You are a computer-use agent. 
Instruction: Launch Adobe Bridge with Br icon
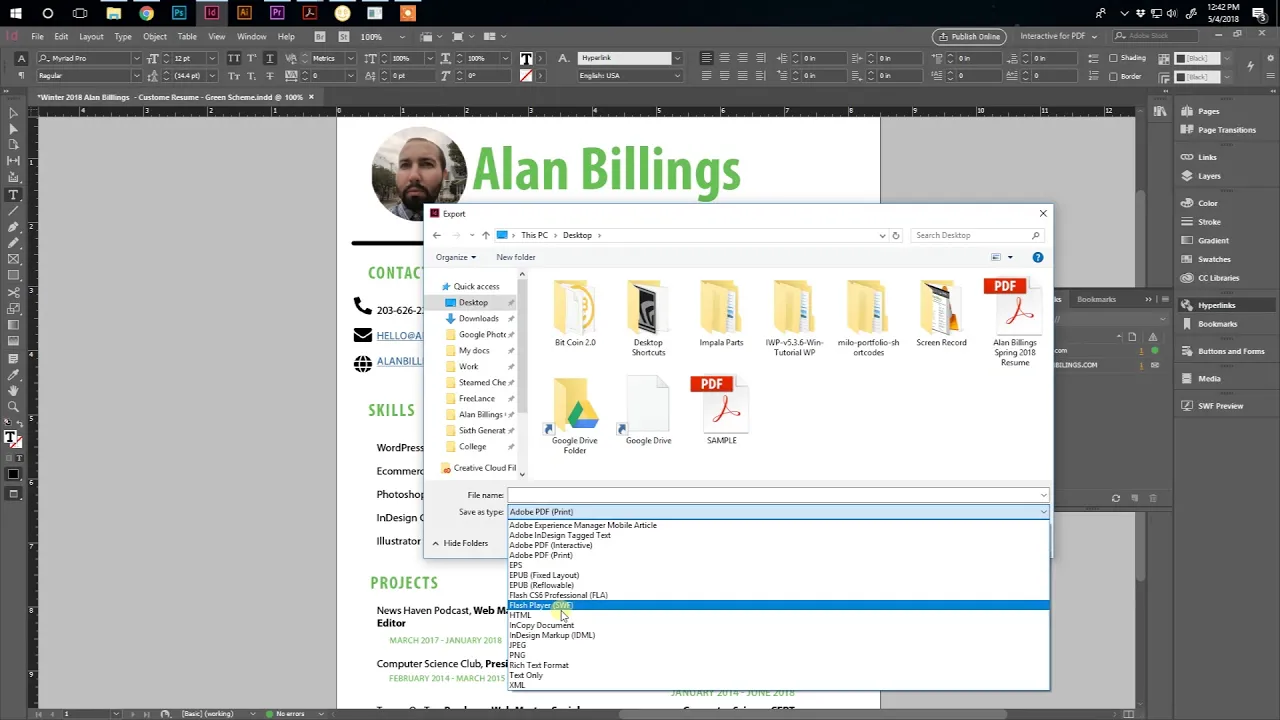click(x=320, y=37)
